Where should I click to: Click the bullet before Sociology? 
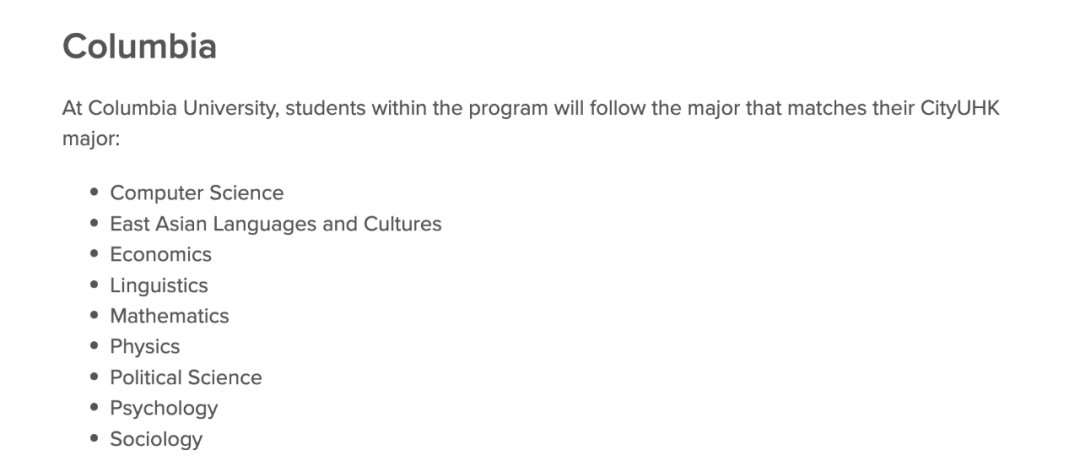coord(94,438)
